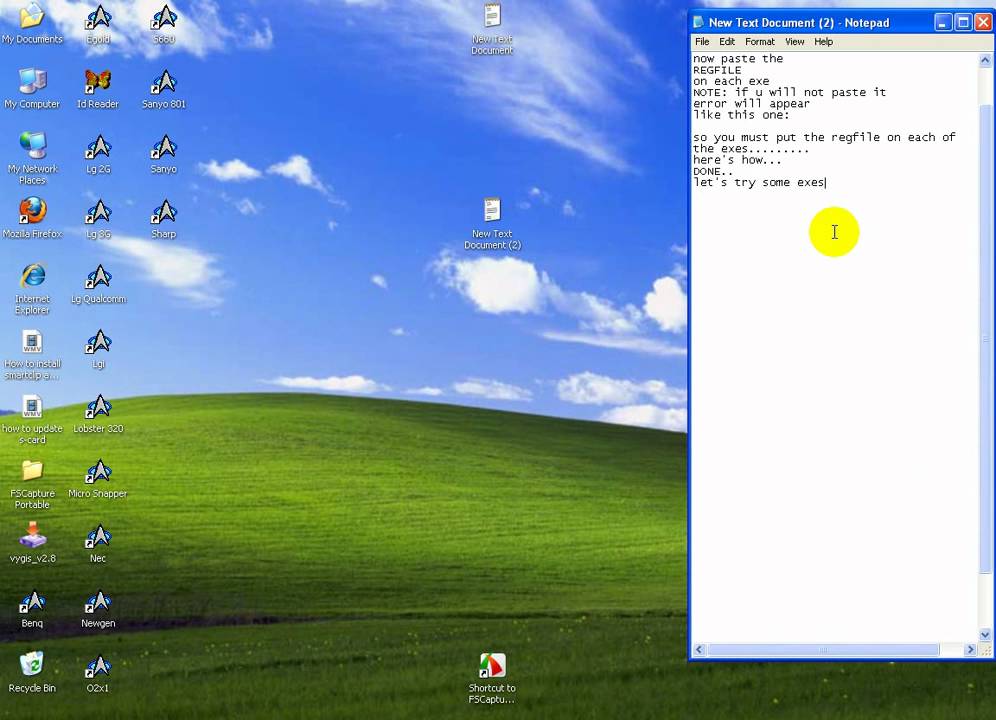The width and height of the screenshot is (996, 720).
Task: Select the O2x1 shortcut icon
Action: (x=98, y=674)
